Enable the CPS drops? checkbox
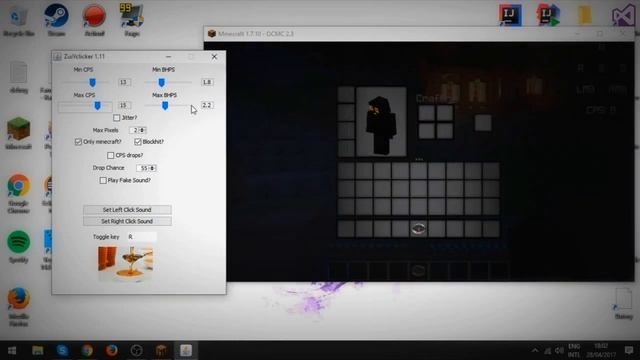The image size is (640, 360). point(111,155)
